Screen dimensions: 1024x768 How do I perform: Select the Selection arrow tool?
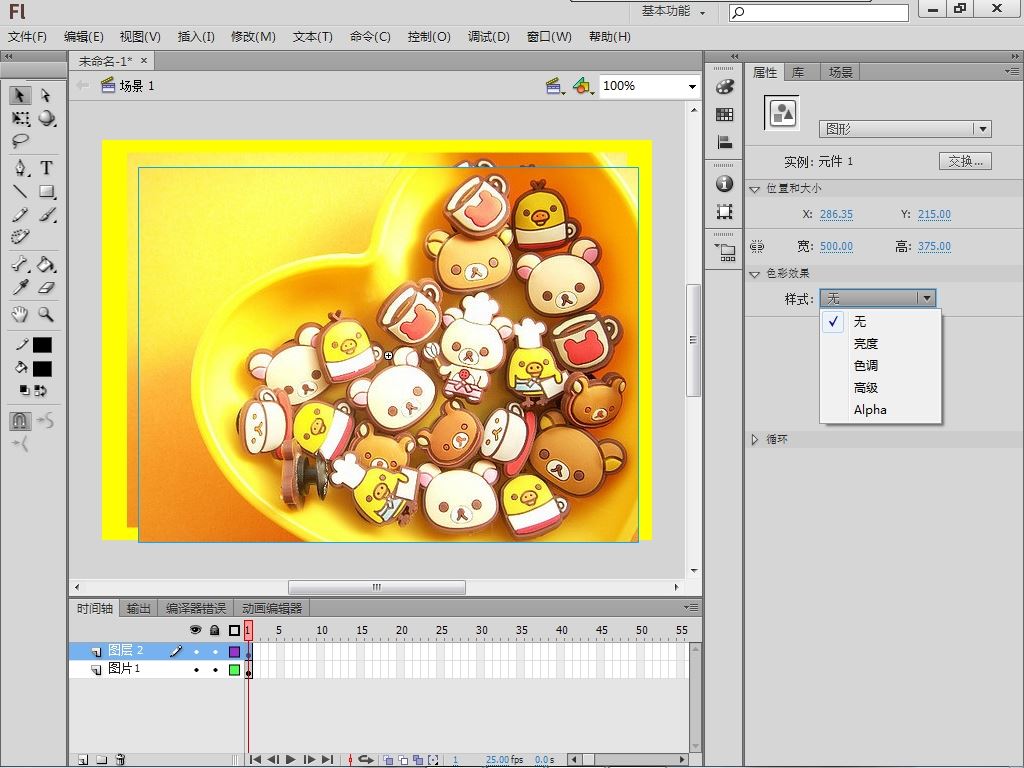coord(20,95)
